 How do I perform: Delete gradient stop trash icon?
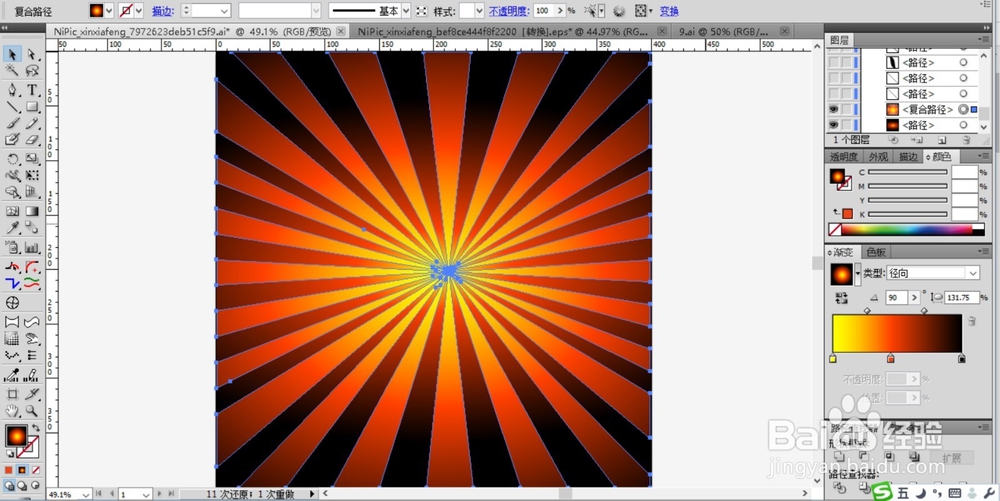(972, 321)
